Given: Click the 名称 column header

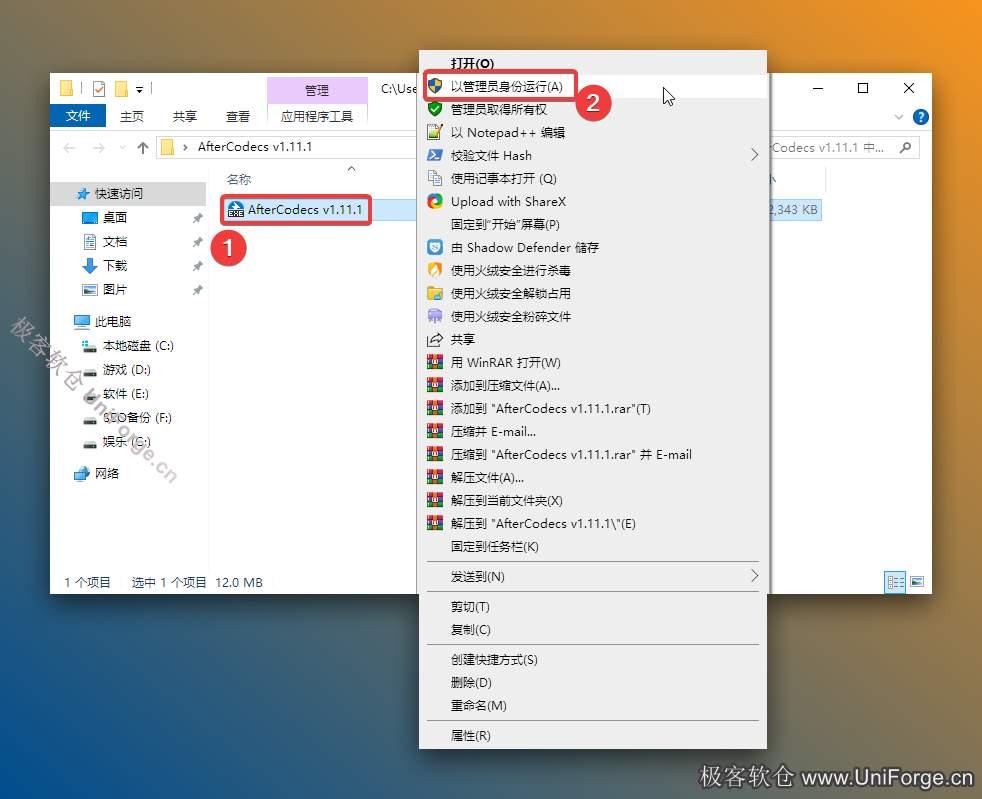Looking at the screenshot, I should point(239,180).
